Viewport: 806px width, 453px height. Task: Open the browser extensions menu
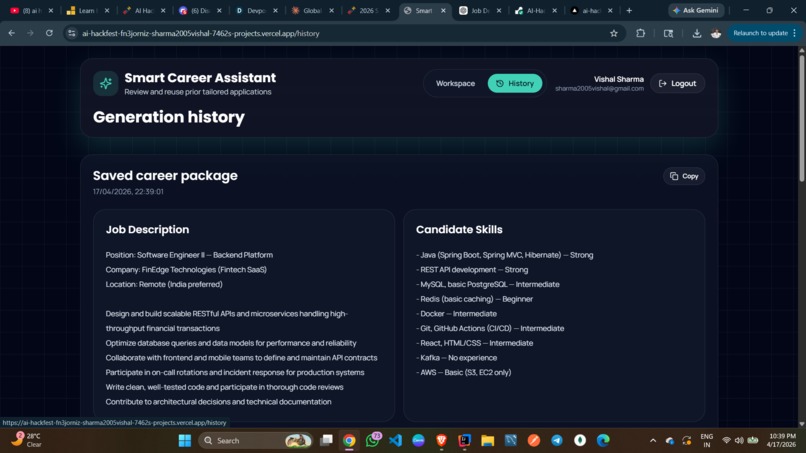pyautogui.click(x=640, y=33)
